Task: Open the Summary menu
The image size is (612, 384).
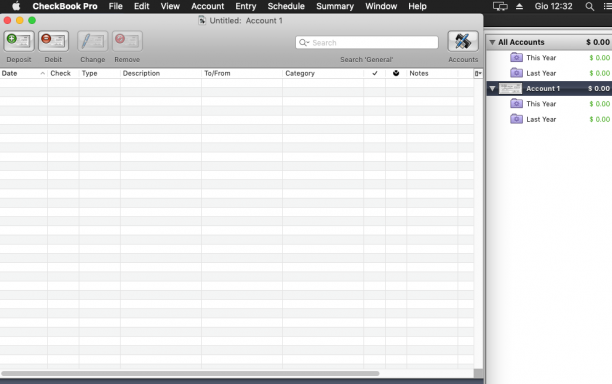Action: click(x=335, y=6)
